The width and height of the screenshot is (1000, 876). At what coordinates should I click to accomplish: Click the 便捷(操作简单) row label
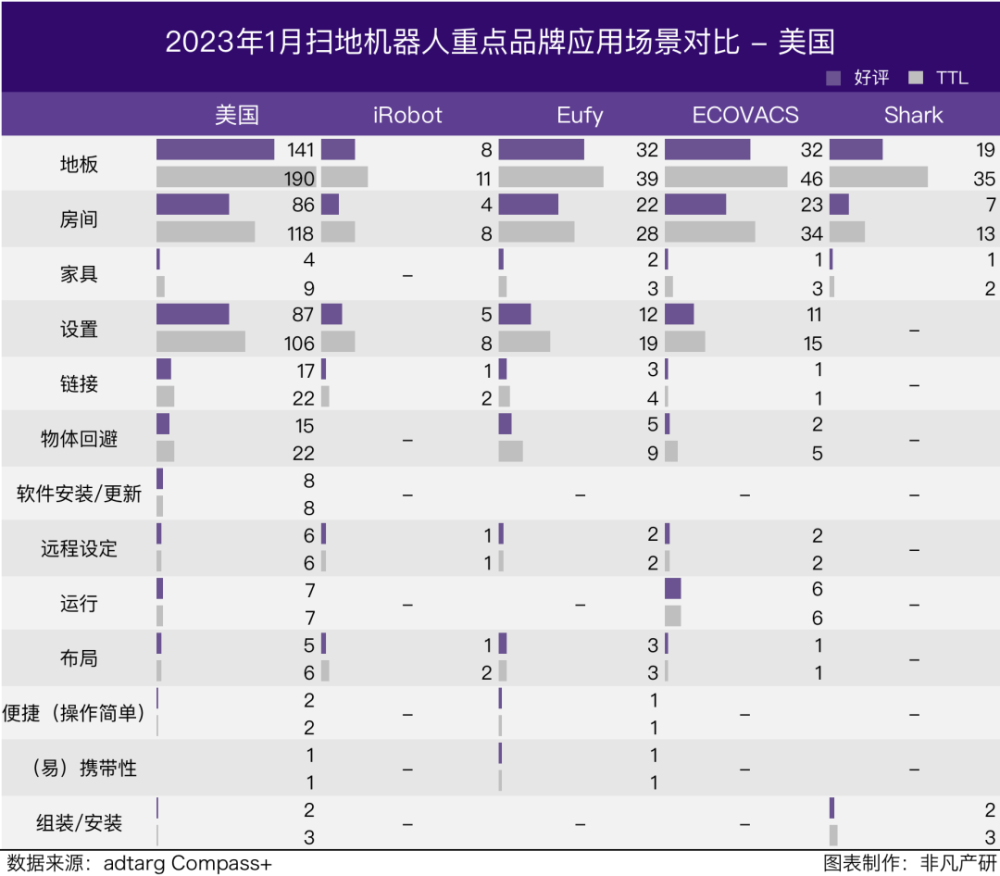(x=74, y=713)
